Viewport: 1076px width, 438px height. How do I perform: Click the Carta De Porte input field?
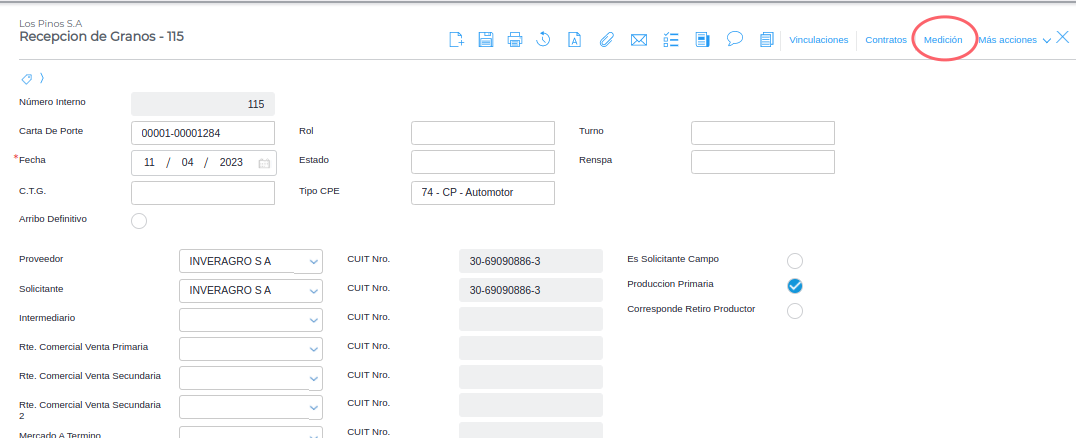coord(202,133)
